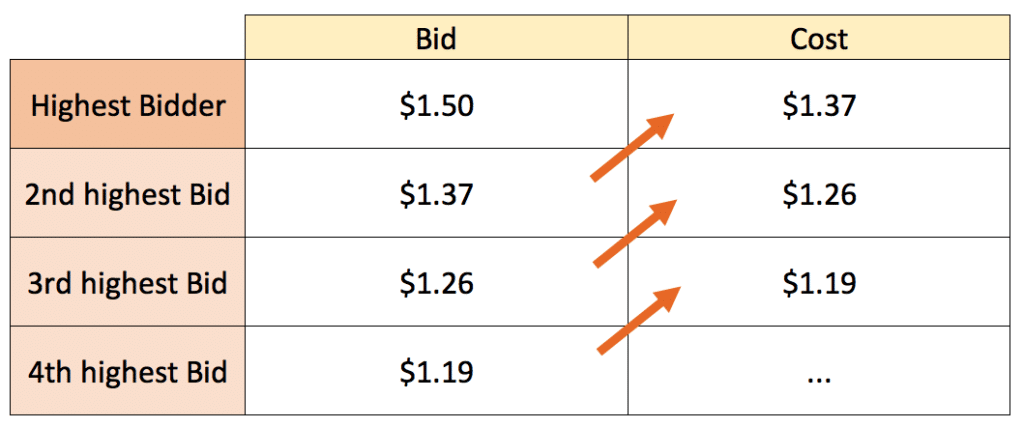Click the Bid column header

(x=436, y=39)
